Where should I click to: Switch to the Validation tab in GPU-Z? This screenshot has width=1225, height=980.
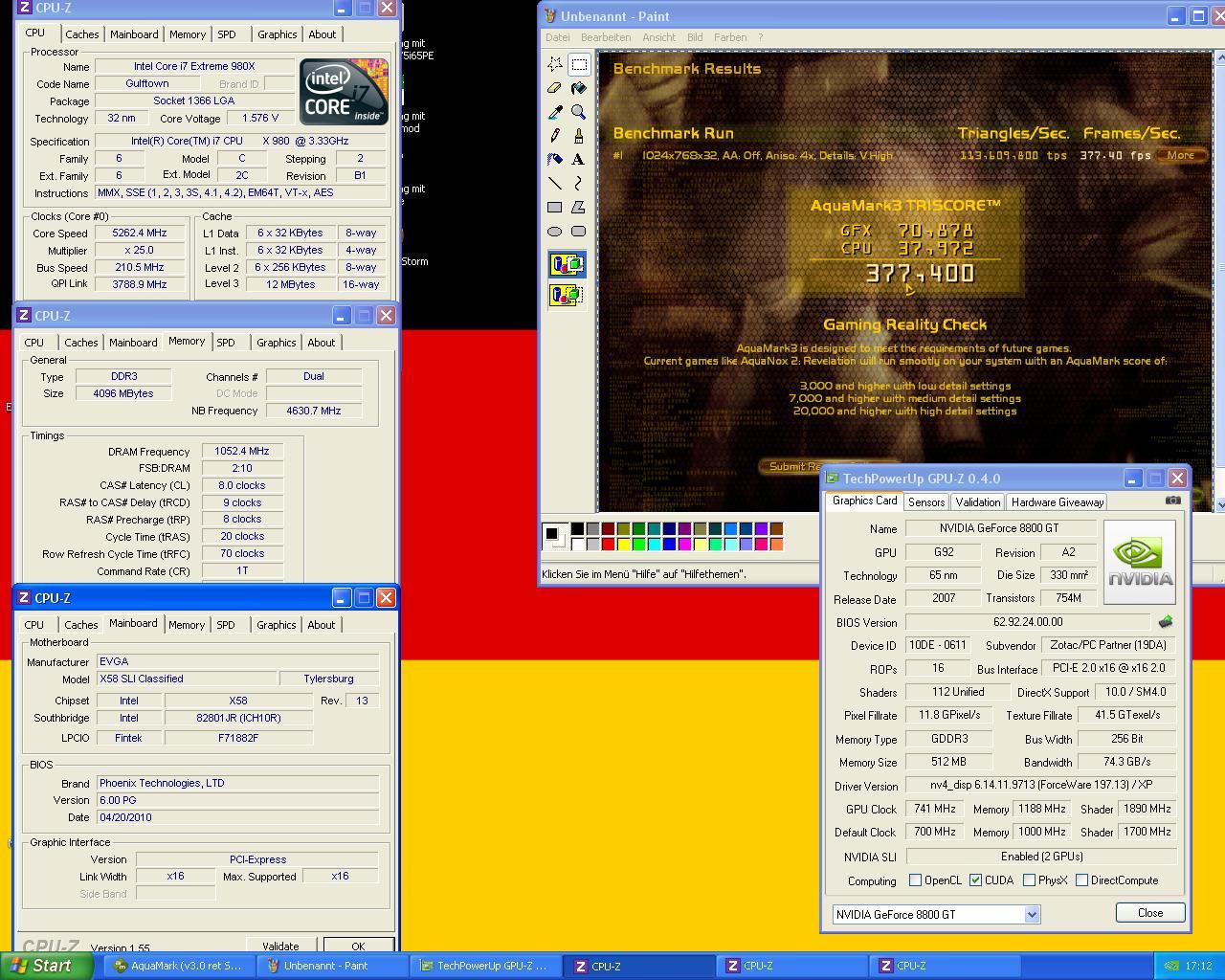pos(977,502)
